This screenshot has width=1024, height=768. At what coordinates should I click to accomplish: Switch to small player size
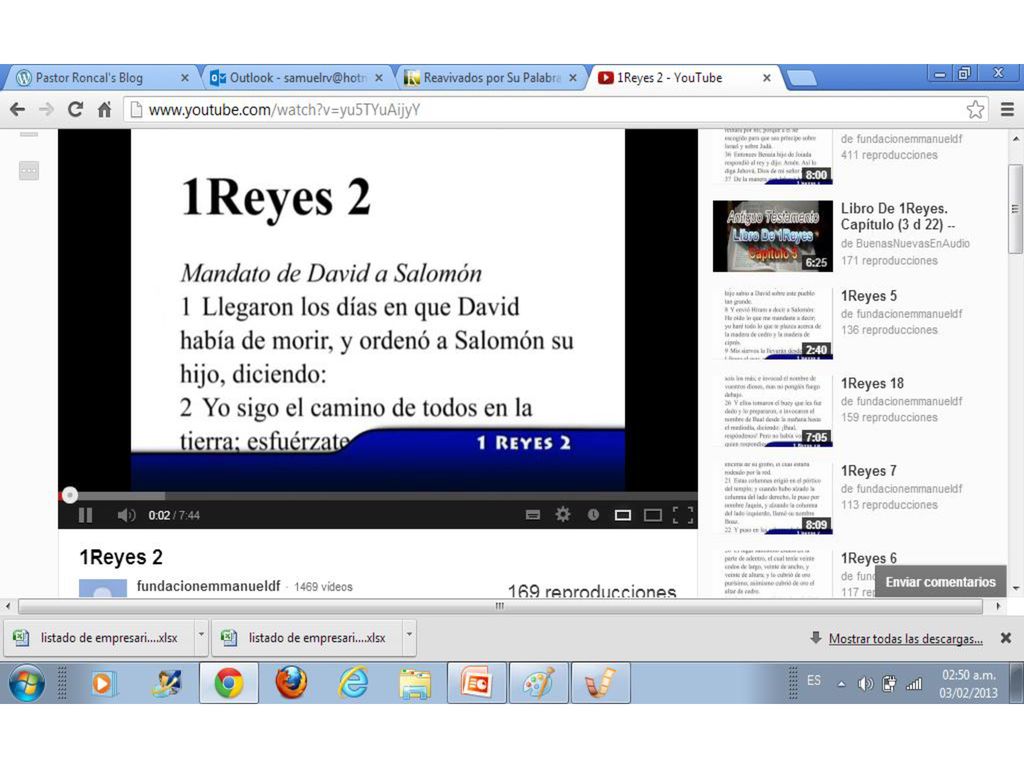[x=623, y=515]
